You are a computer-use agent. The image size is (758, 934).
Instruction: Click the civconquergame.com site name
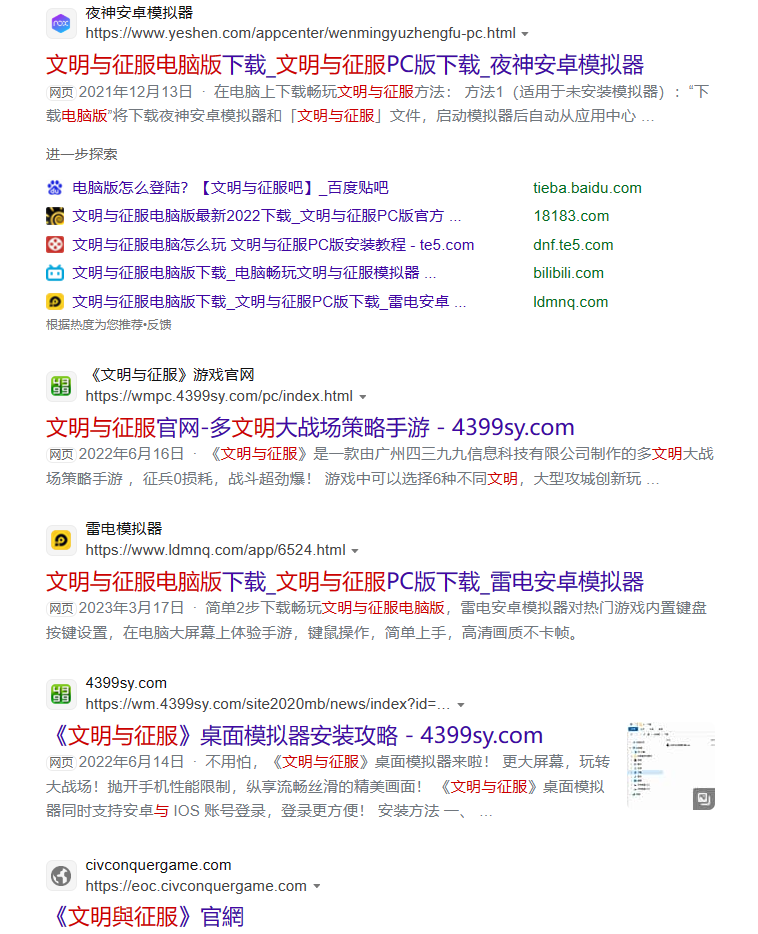(158, 865)
